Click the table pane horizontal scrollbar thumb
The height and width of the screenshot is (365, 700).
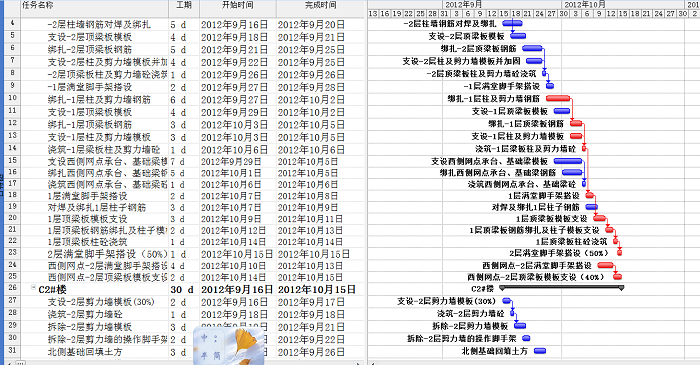21,363
